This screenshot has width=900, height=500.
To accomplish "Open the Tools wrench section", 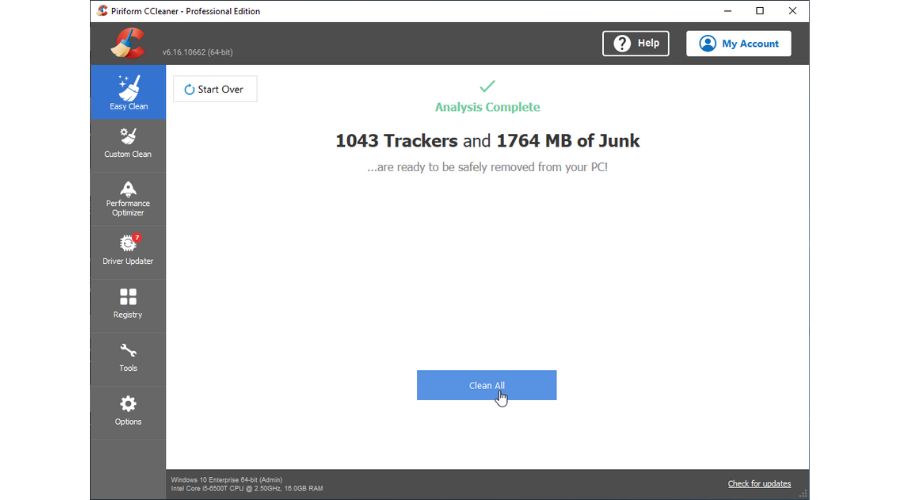I will [128, 357].
